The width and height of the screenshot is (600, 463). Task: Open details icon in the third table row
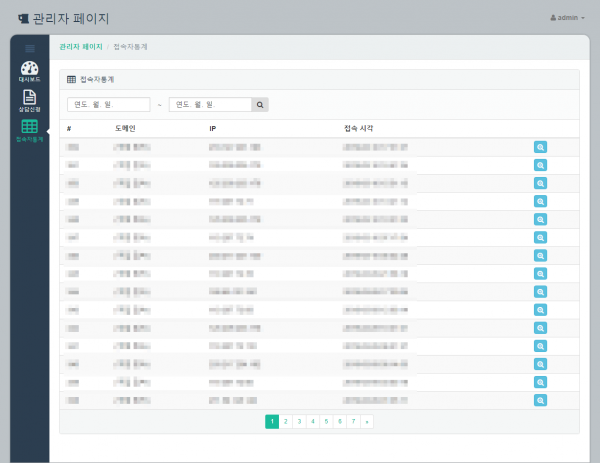[x=540, y=183]
